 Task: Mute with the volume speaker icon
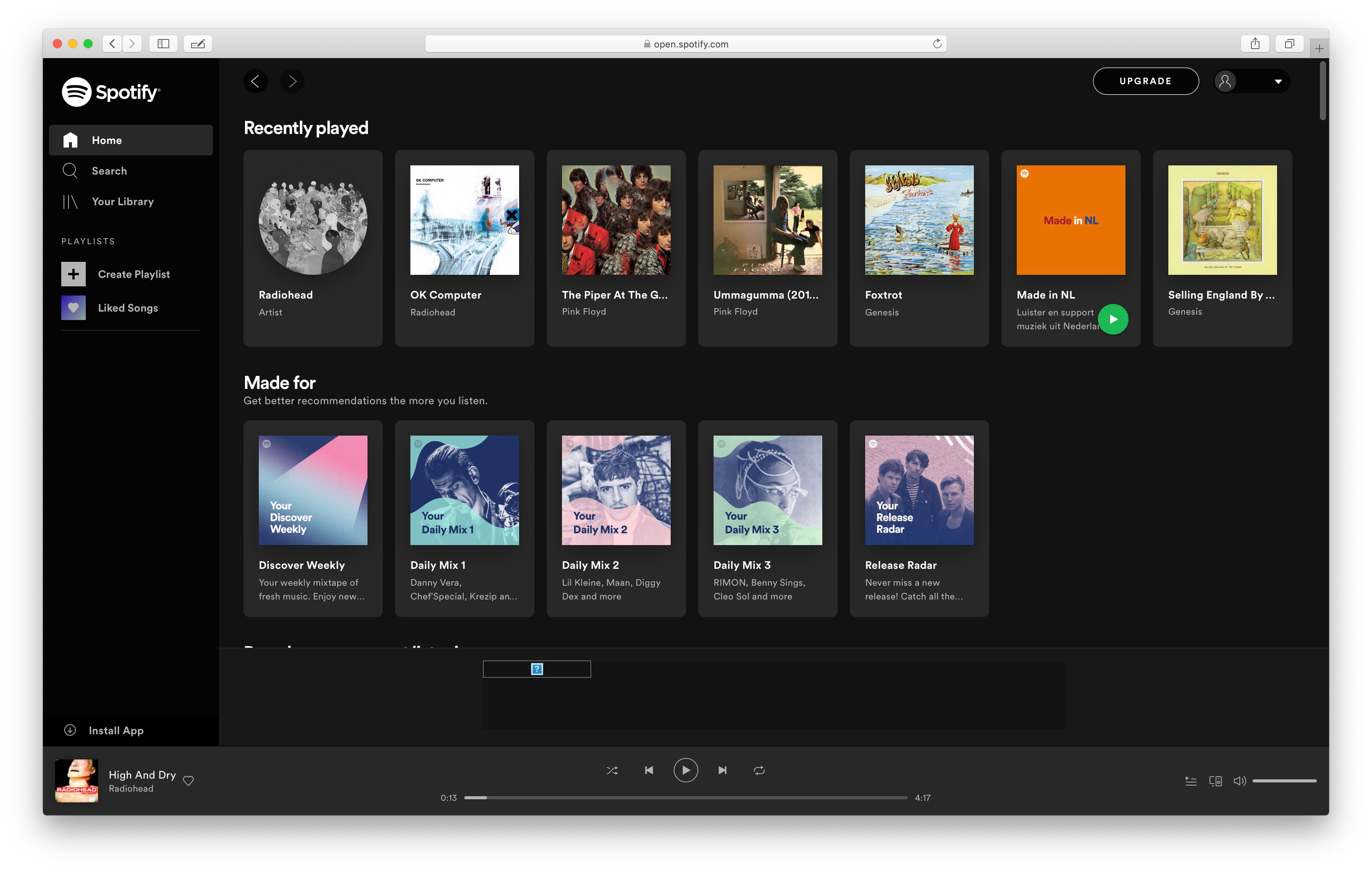pos(1239,781)
